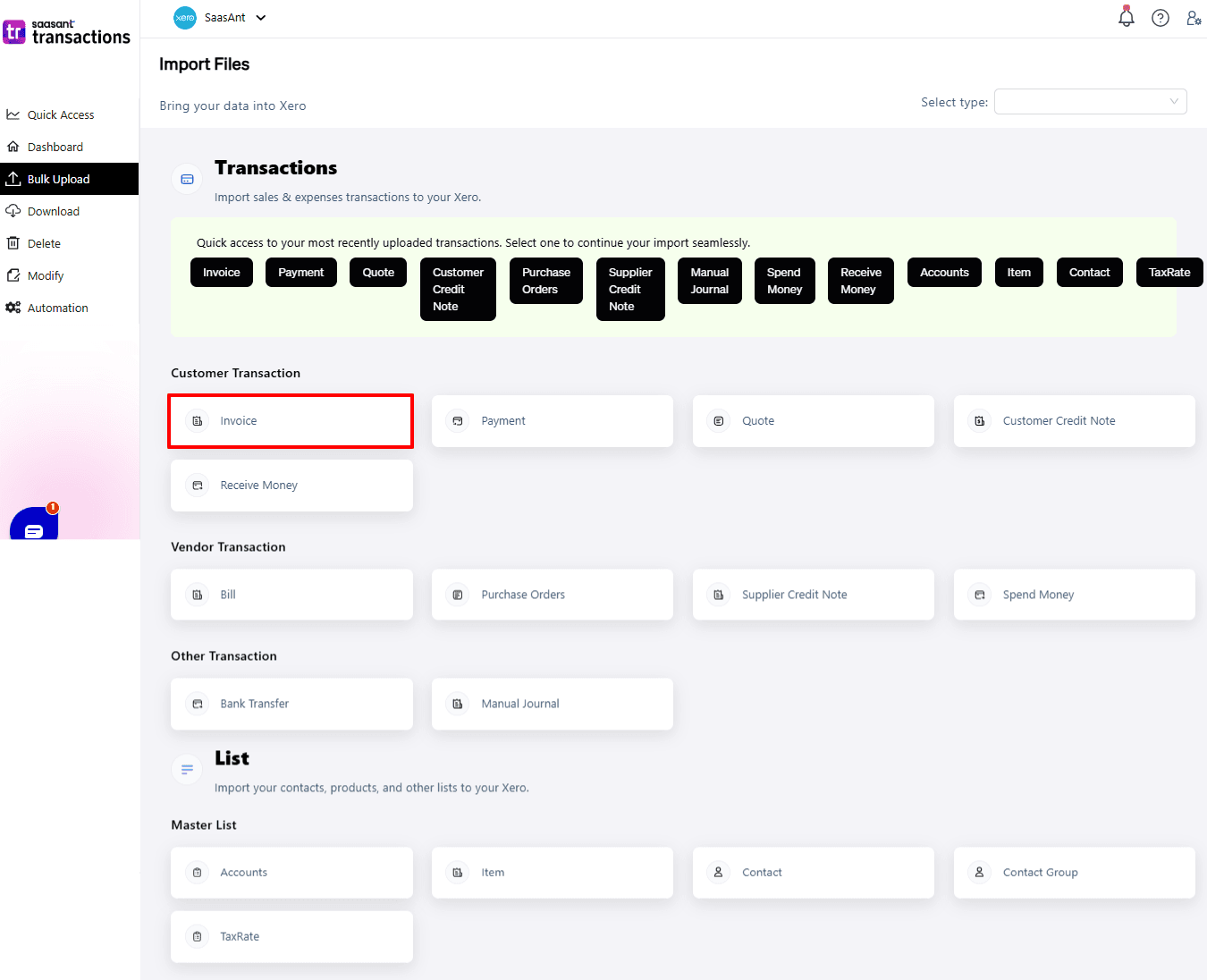
Task: Click the Automation gears icon
Action: (13, 308)
